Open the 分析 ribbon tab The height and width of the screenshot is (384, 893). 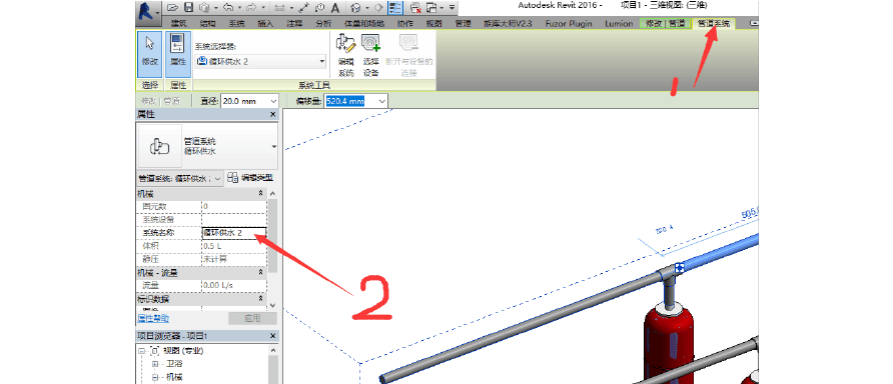(x=323, y=23)
